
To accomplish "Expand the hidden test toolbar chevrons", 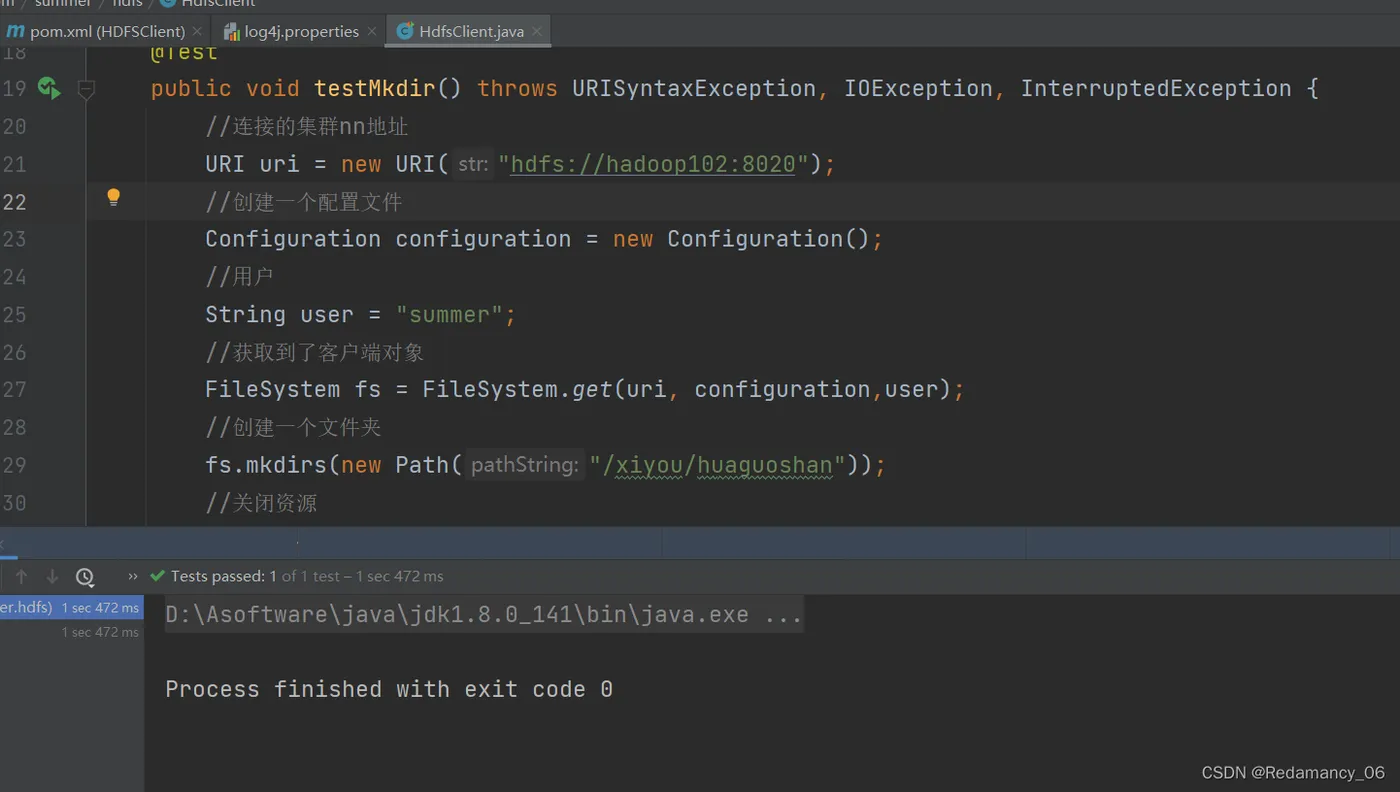I will click(x=133, y=576).
